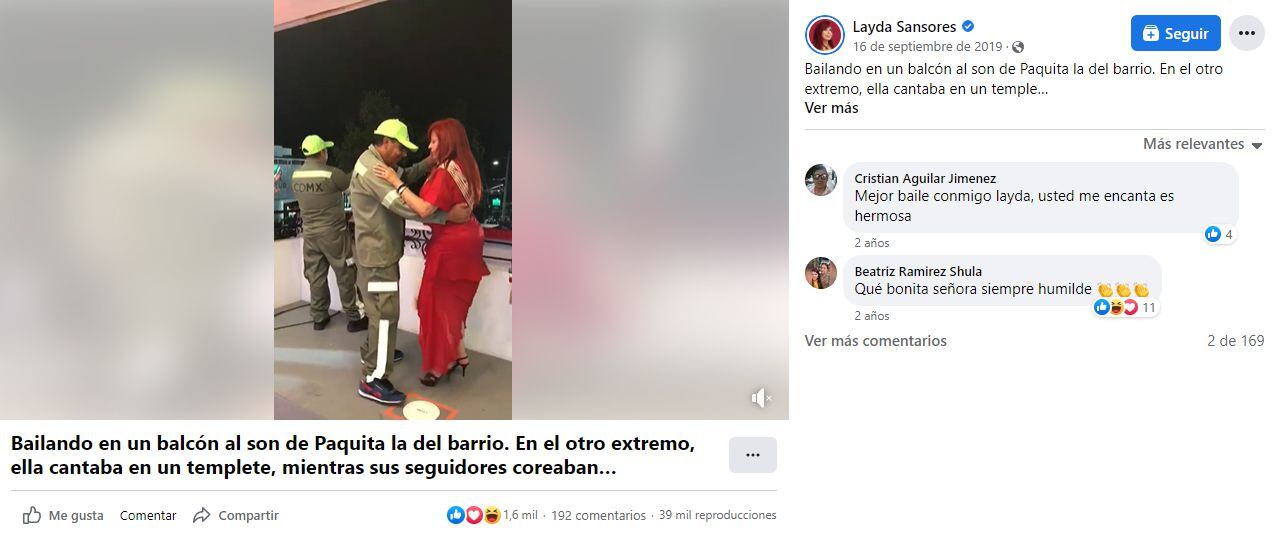Follow Layda Sansores with Seguir button
Viewport: 1280px width, 535px height.
pos(1175,33)
